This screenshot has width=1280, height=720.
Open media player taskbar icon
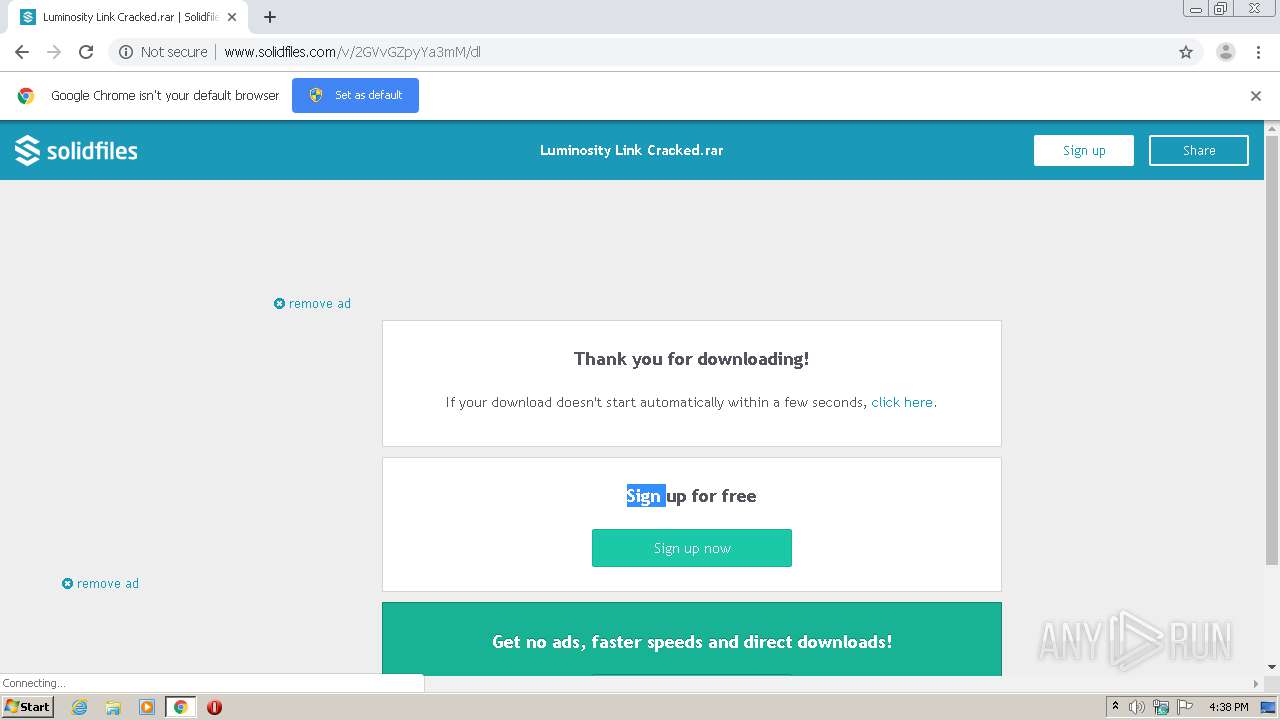click(147, 707)
